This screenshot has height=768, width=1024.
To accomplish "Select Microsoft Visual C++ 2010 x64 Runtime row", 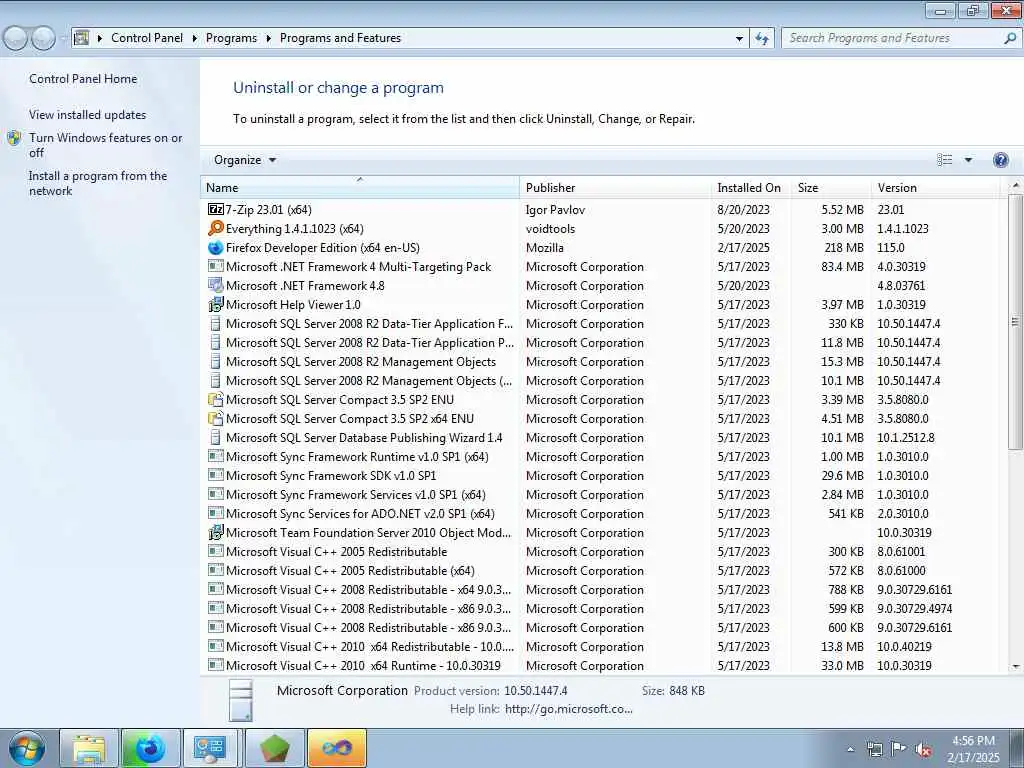I will point(601,665).
